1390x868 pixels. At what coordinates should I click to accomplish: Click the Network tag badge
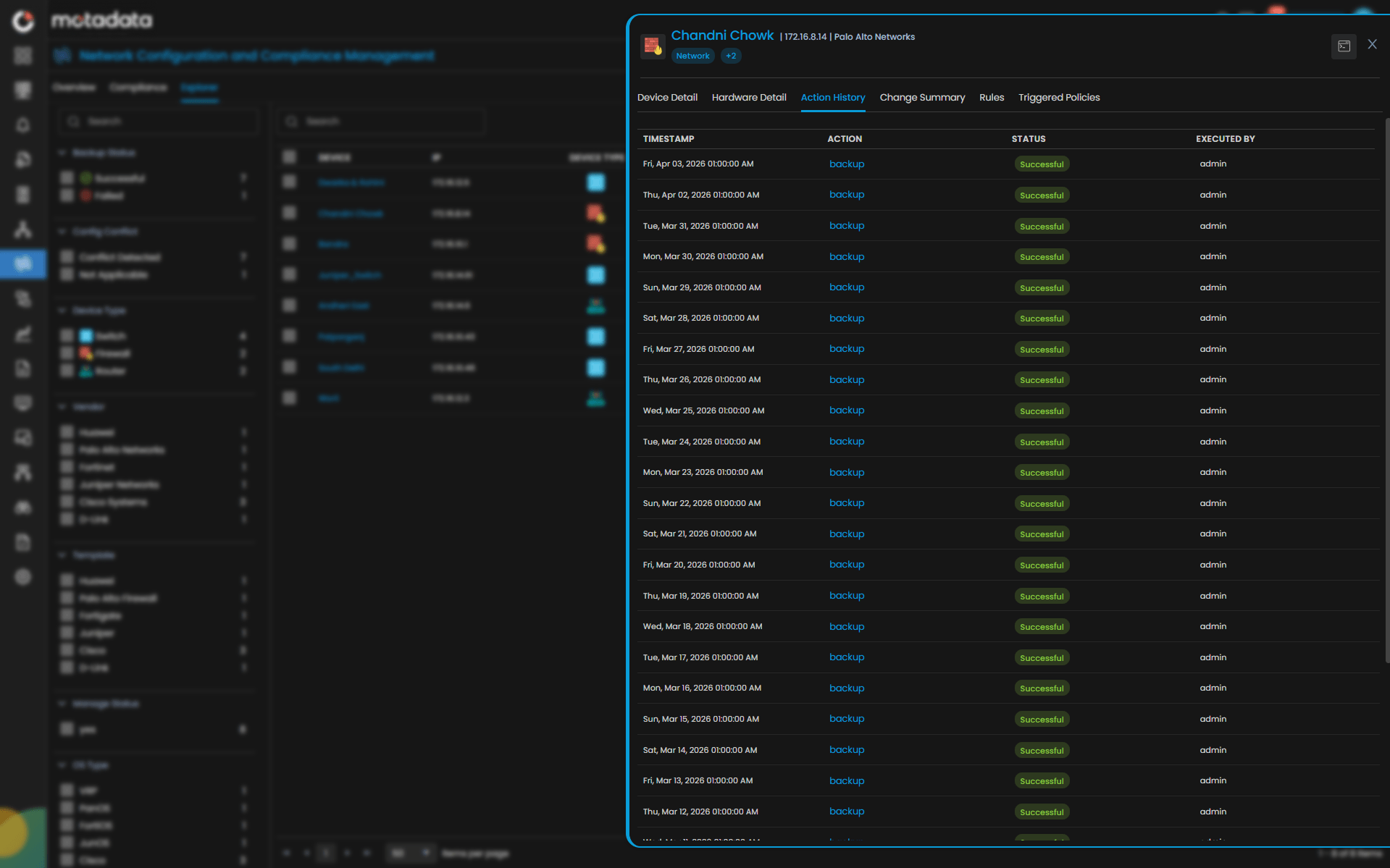point(692,56)
